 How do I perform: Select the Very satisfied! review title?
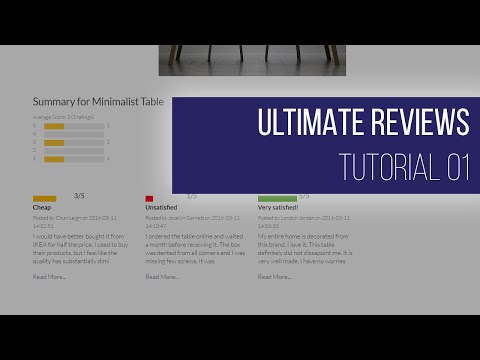click(278, 207)
